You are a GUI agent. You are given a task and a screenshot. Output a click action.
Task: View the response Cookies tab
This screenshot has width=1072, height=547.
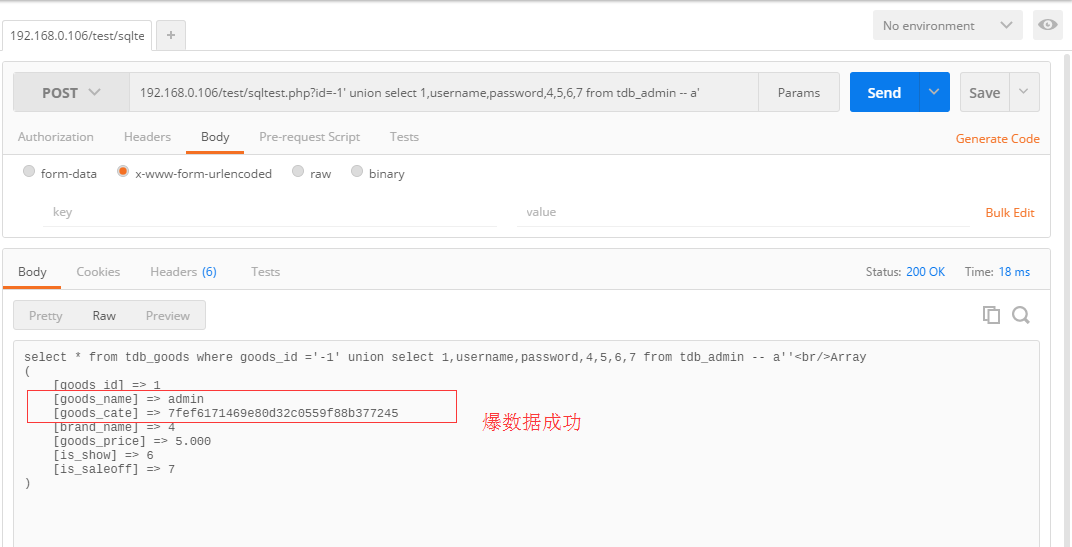click(98, 271)
